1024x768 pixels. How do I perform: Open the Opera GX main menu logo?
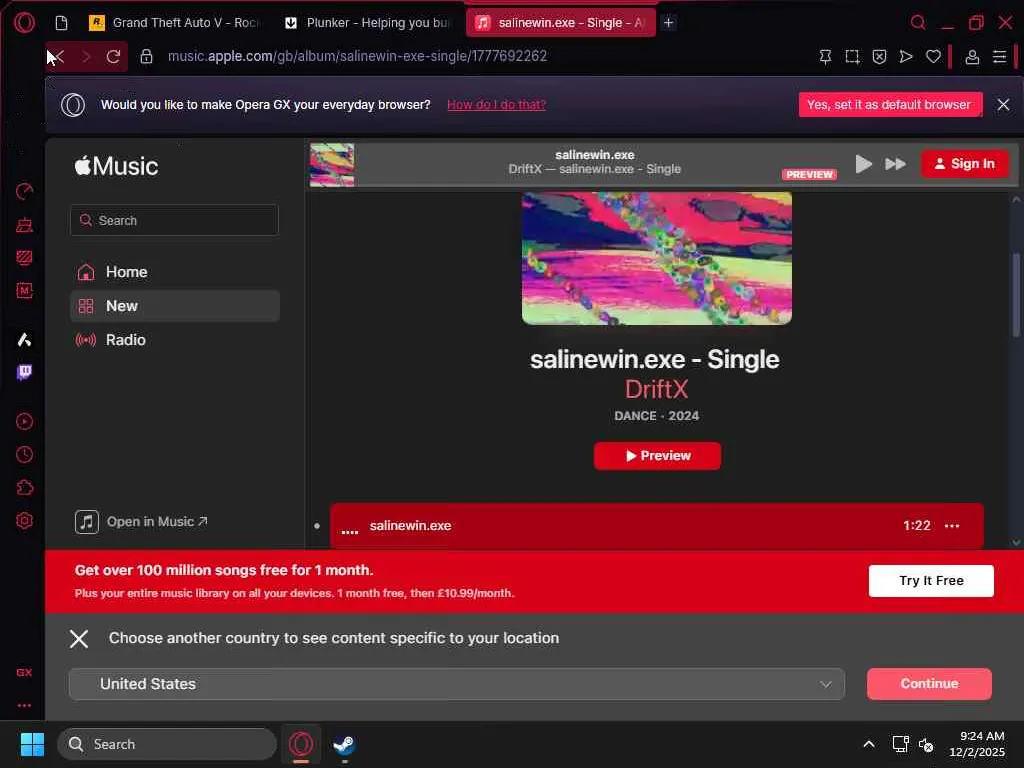[24, 22]
